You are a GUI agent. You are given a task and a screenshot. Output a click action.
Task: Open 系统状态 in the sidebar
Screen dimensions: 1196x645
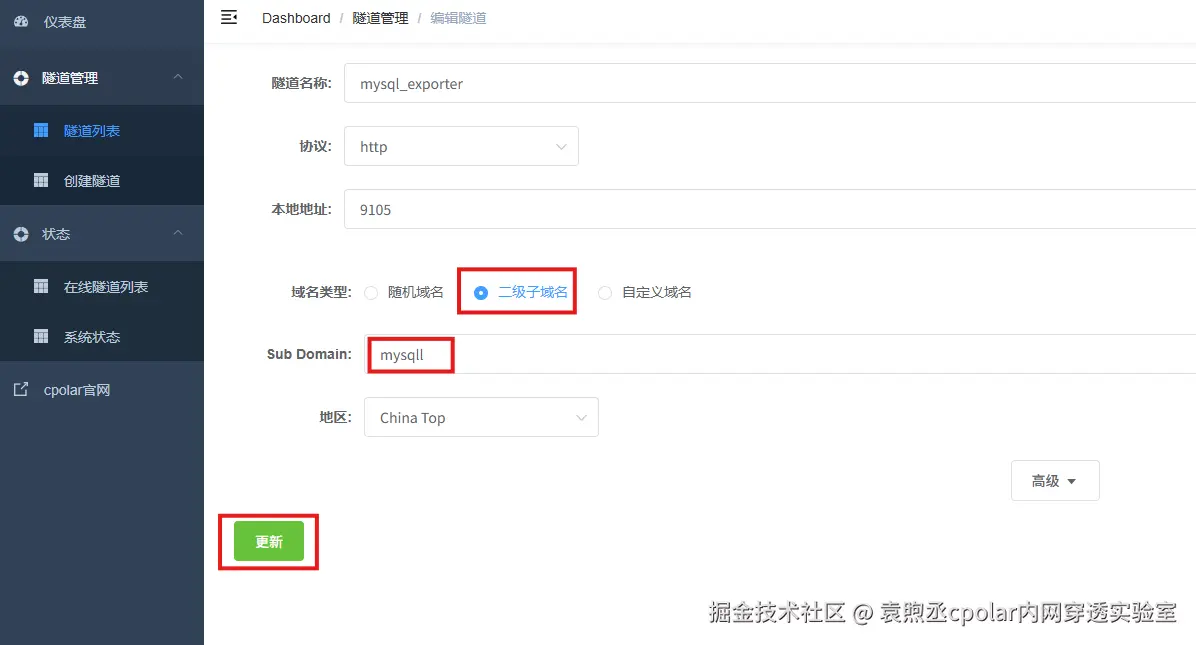[102, 336]
